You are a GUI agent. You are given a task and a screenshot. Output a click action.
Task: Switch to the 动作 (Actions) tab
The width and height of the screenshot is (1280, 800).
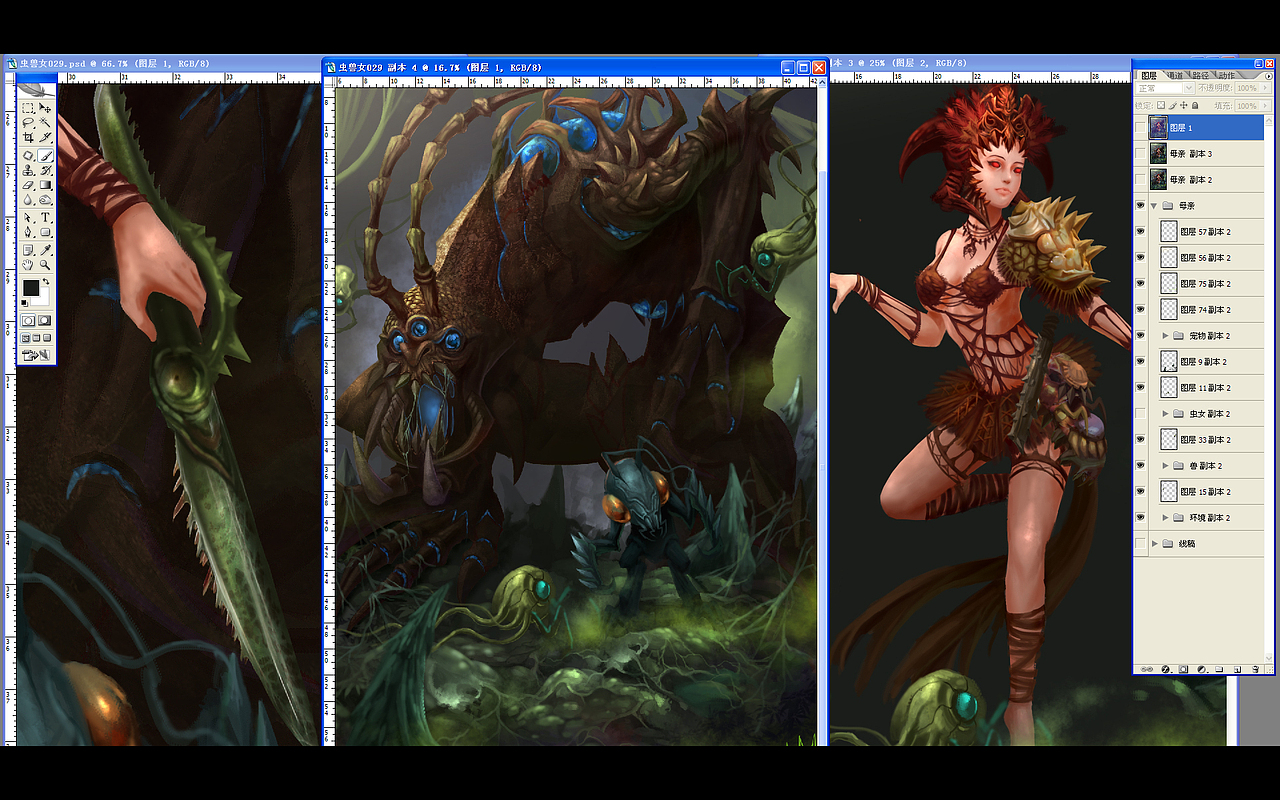click(1226, 75)
